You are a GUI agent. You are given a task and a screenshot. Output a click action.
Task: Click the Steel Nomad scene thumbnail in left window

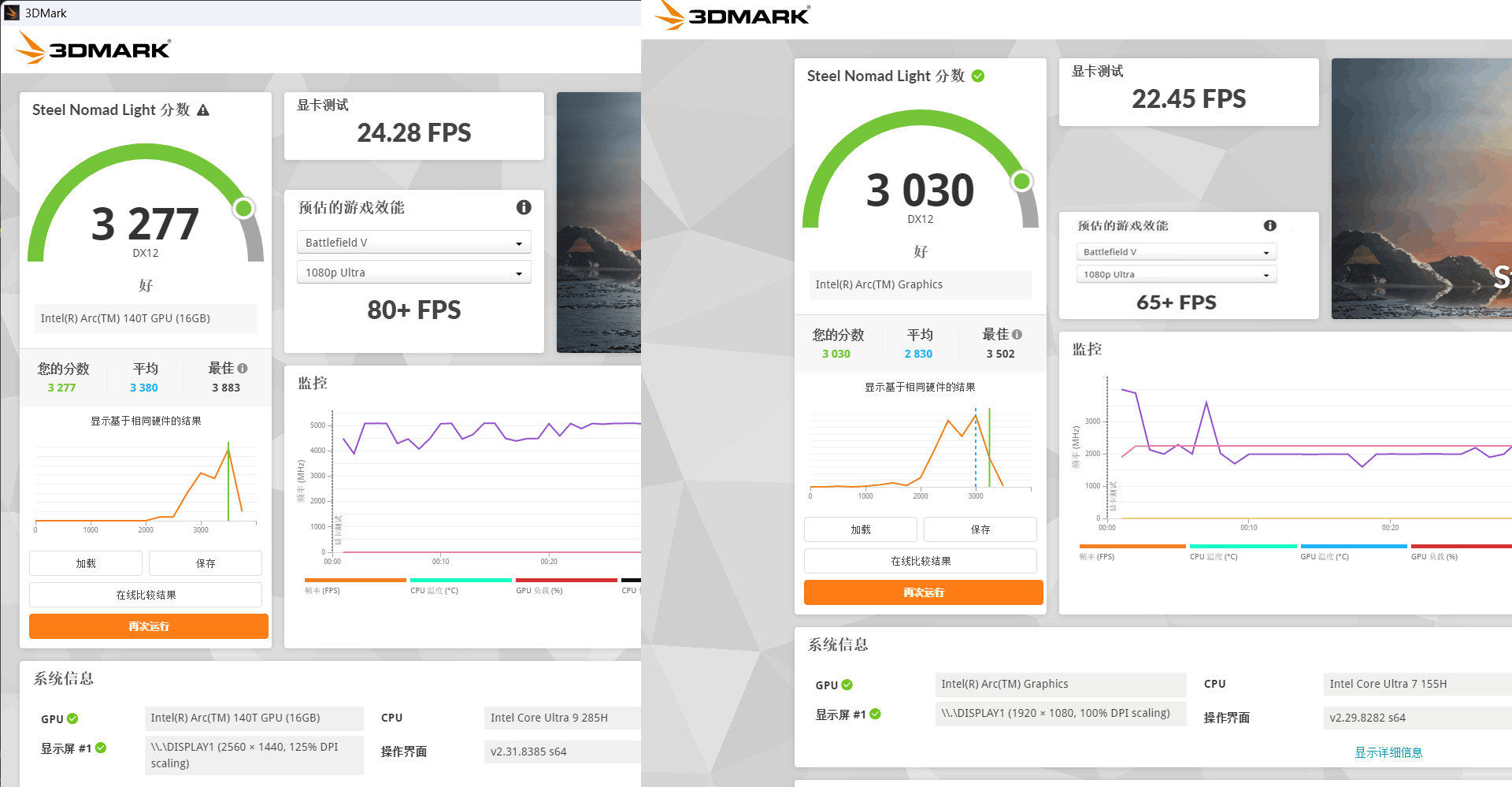tap(598, 222)
